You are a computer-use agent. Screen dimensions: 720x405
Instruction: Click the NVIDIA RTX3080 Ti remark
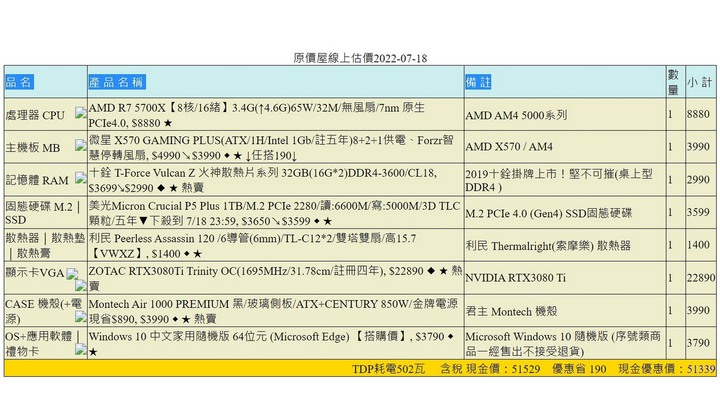515,278
